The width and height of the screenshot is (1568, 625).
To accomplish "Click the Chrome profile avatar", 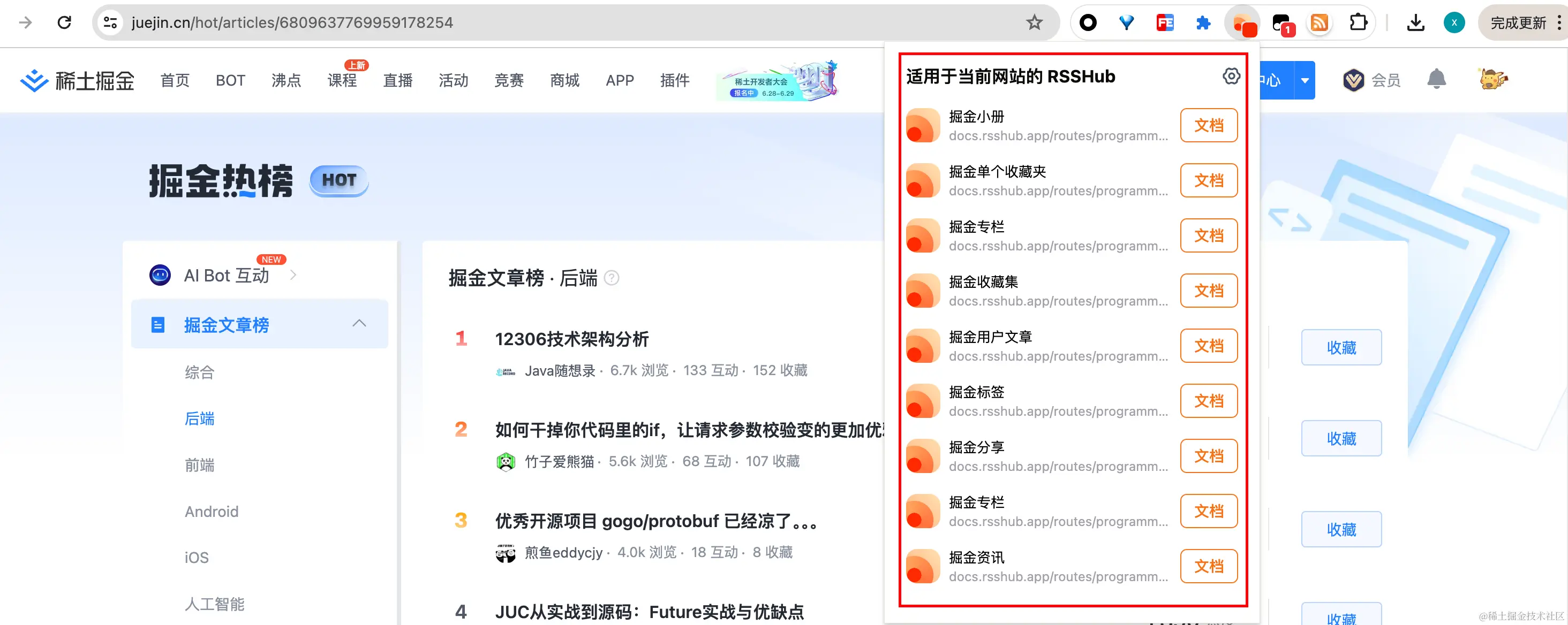I will (x=1453, y=22).
